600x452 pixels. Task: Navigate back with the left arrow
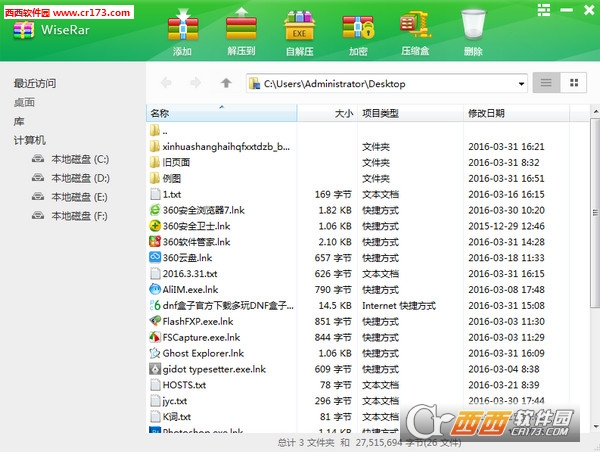(166, 83)
